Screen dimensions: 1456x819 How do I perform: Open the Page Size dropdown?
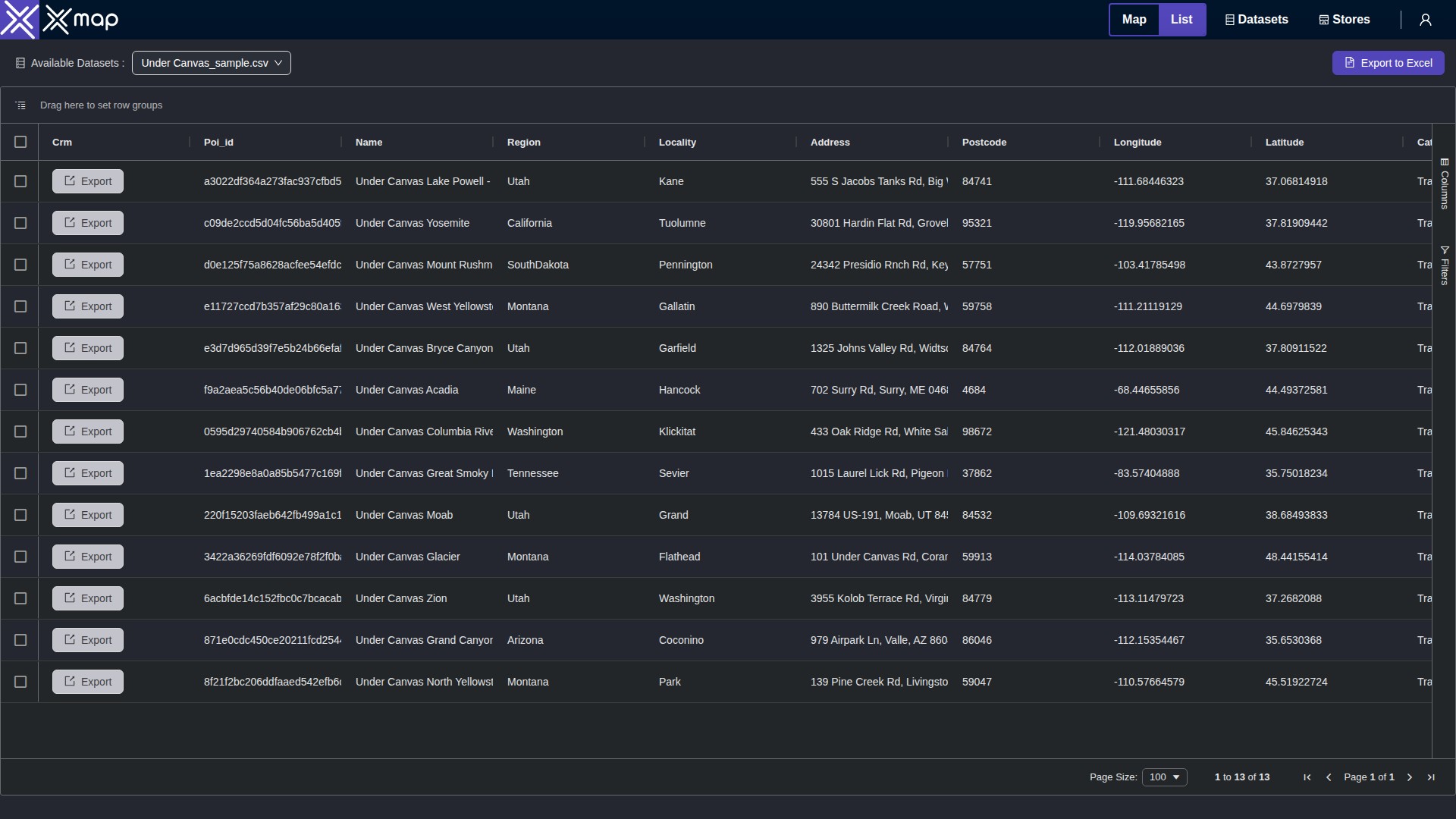point(1164,777)
